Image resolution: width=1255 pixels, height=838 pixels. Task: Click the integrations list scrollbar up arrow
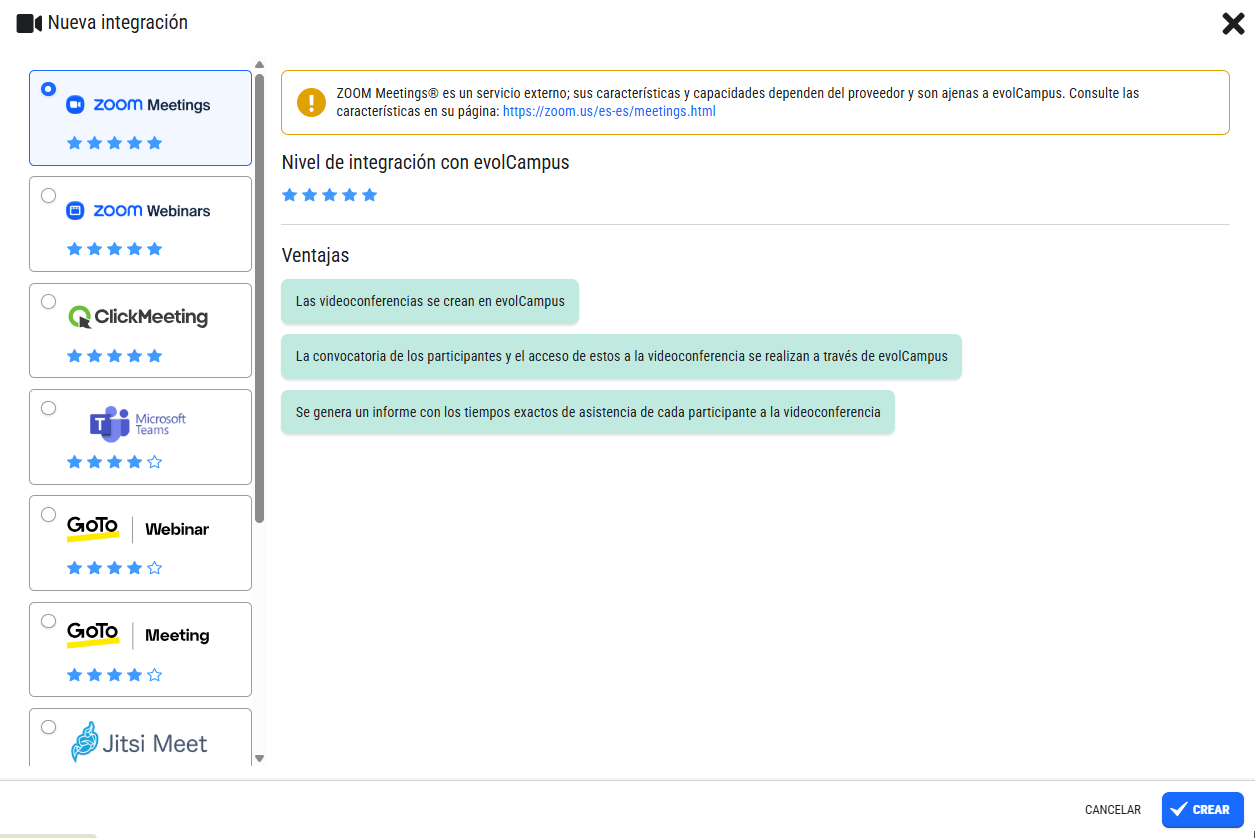coord(260,65)
